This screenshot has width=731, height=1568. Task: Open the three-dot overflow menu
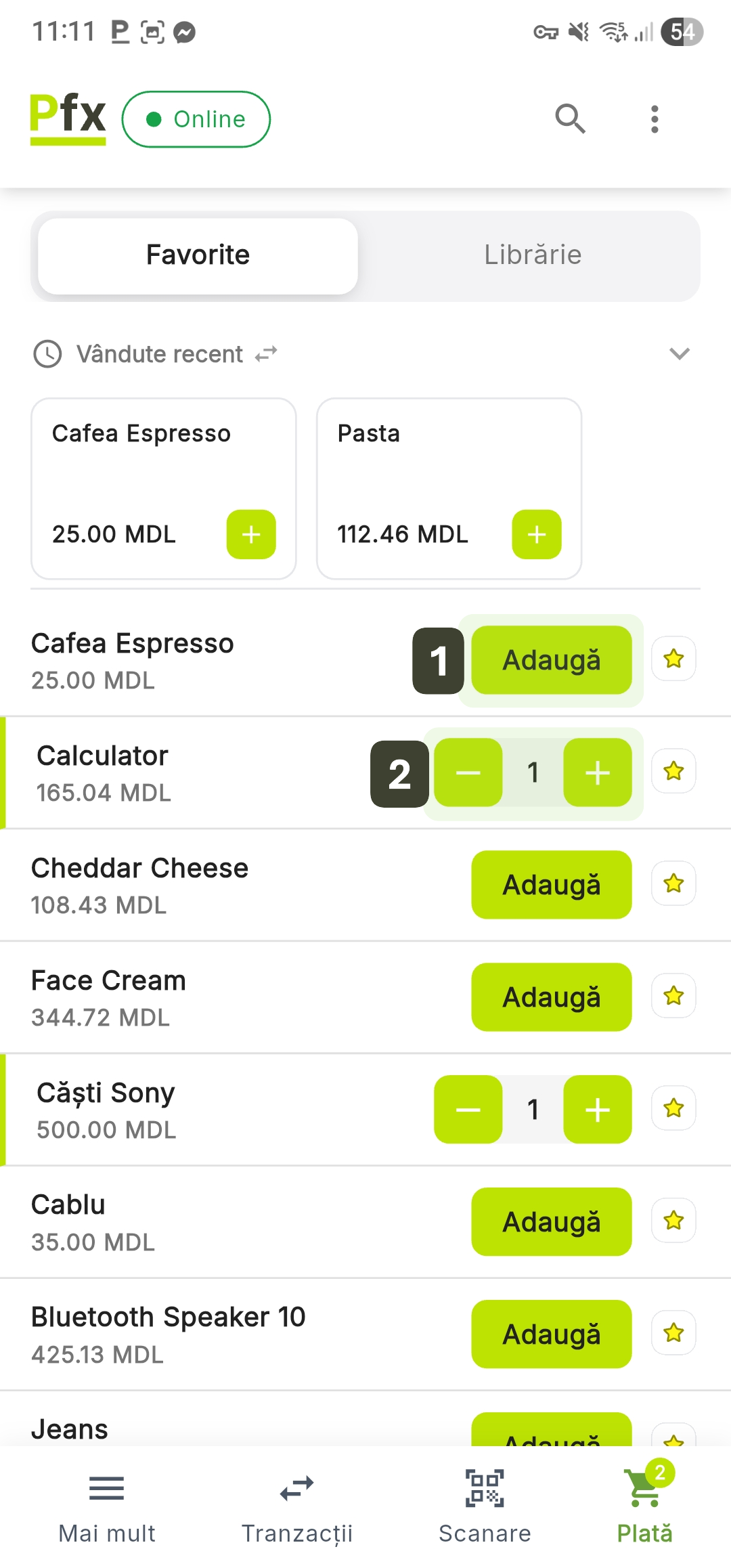tap(654, 119)
